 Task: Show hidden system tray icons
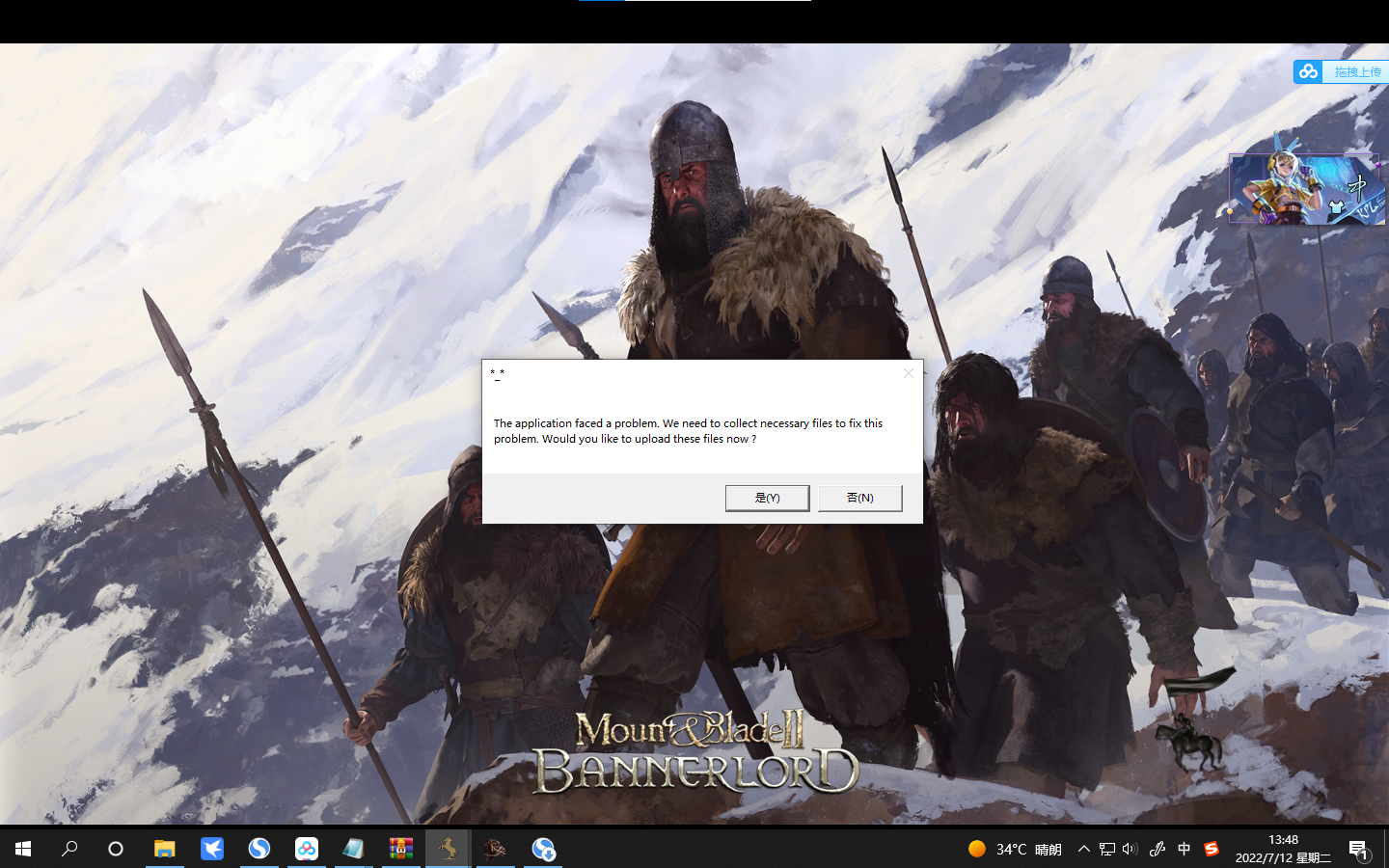1084,849
